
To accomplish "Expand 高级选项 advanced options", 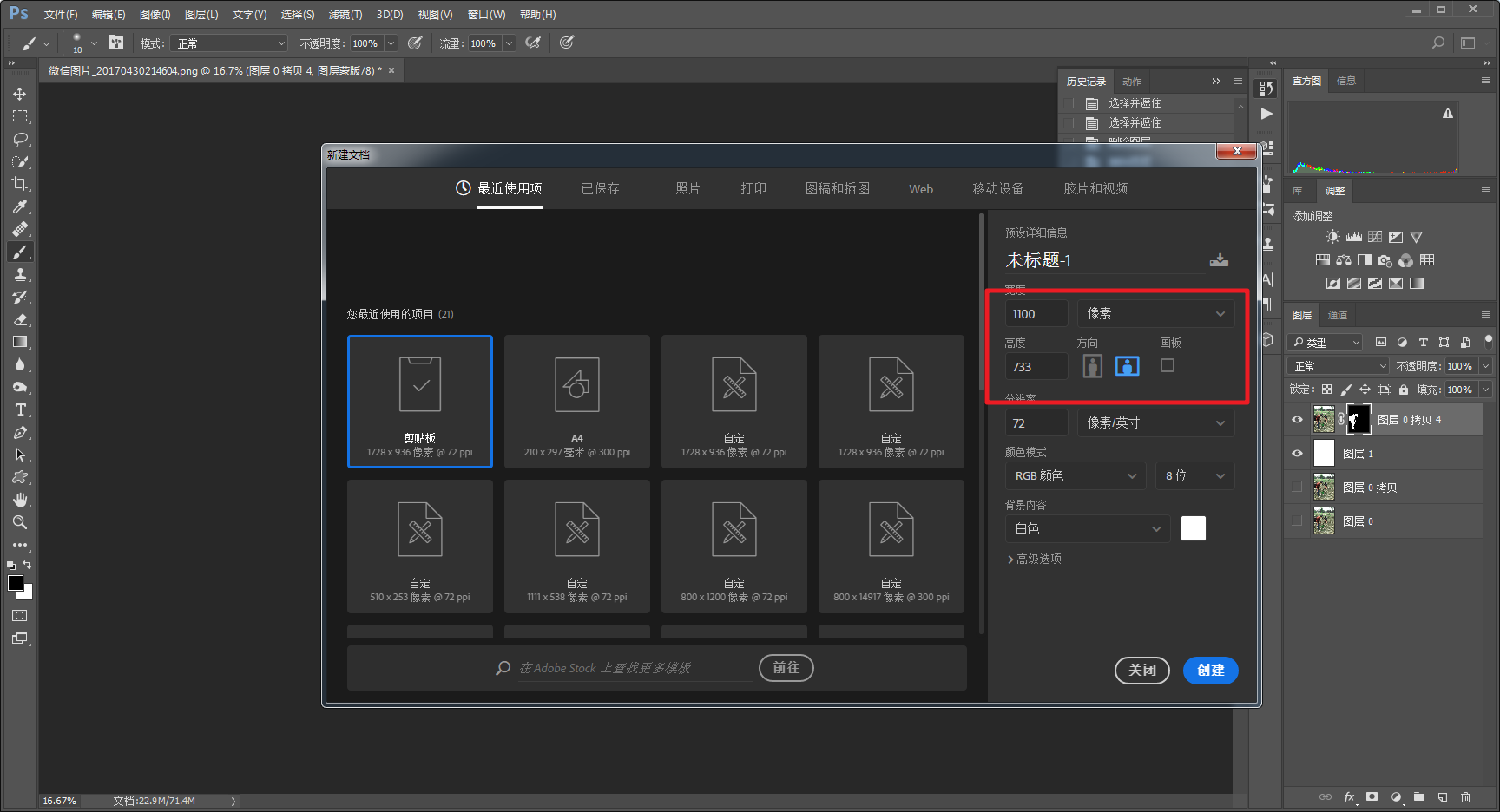I will click(x=1035, y=559).
